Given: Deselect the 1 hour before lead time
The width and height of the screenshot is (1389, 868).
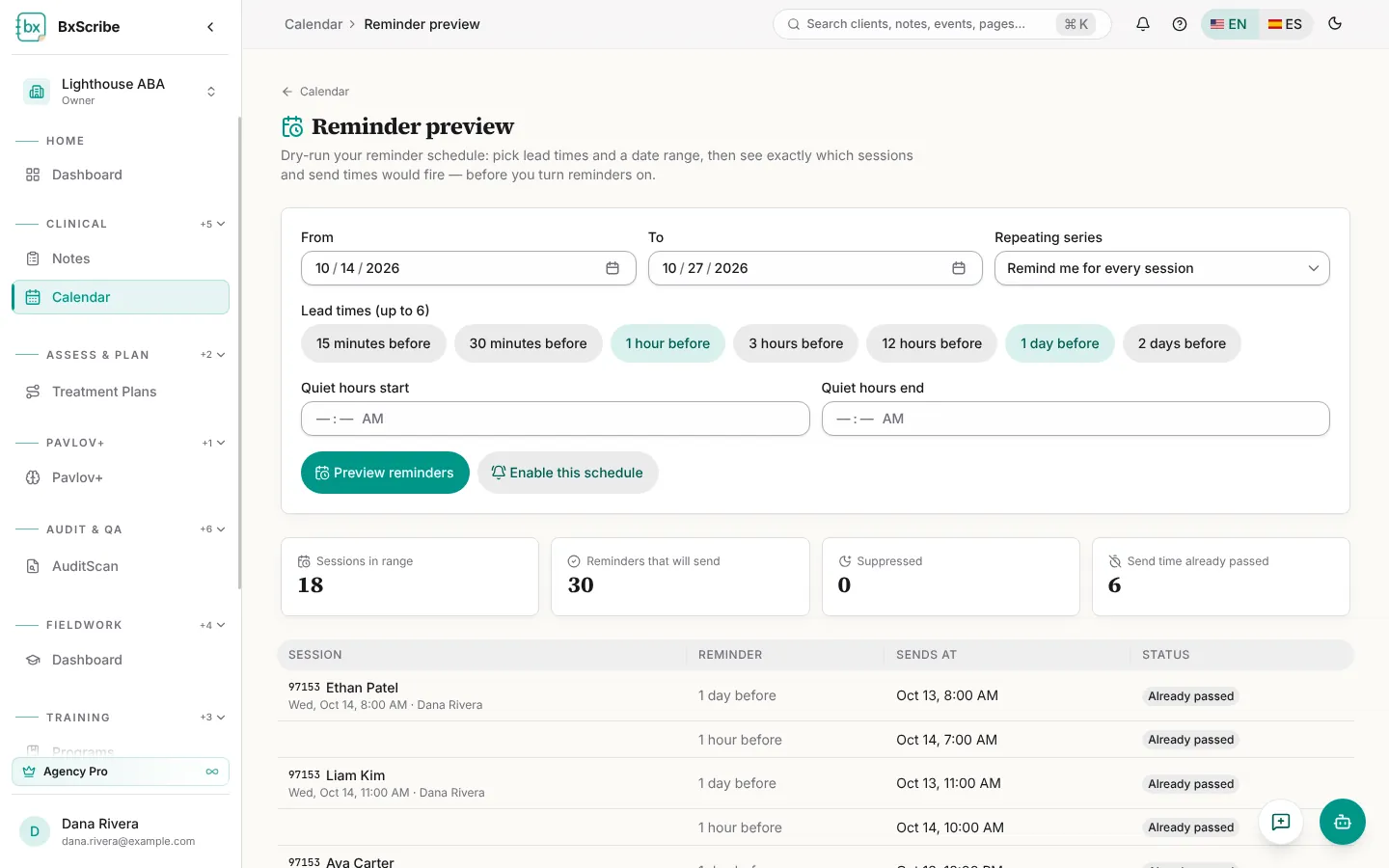Looking at the screenshot, I should [667, 343].
